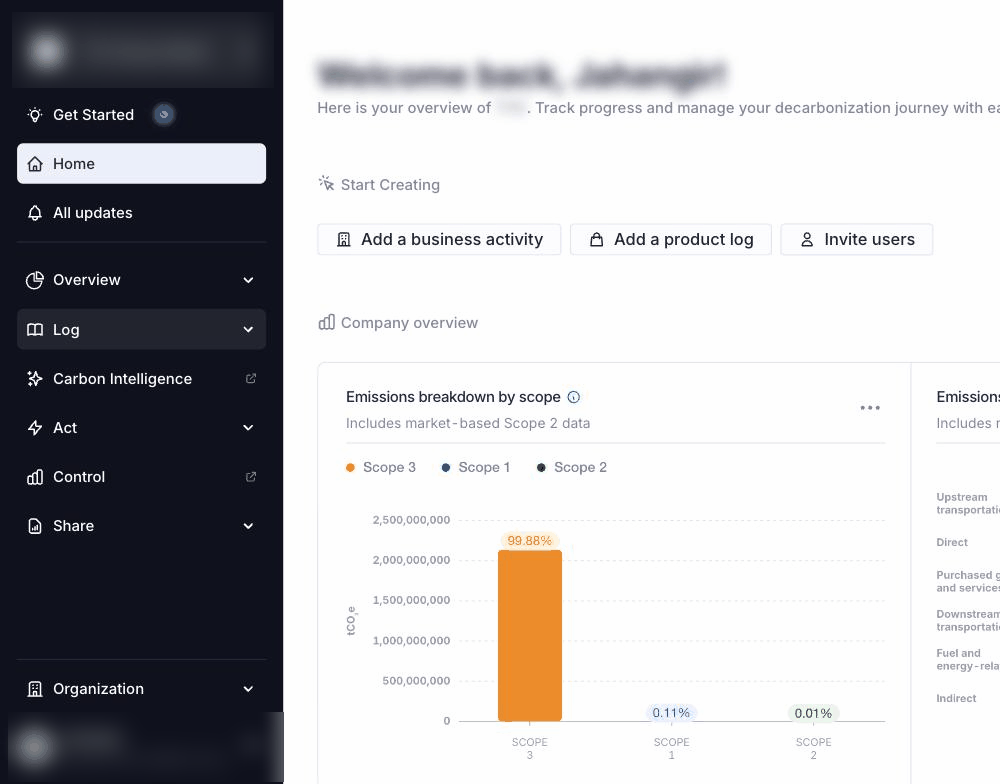
Task: Toggle Scope 3 legend entry
Action: [381, 468]
